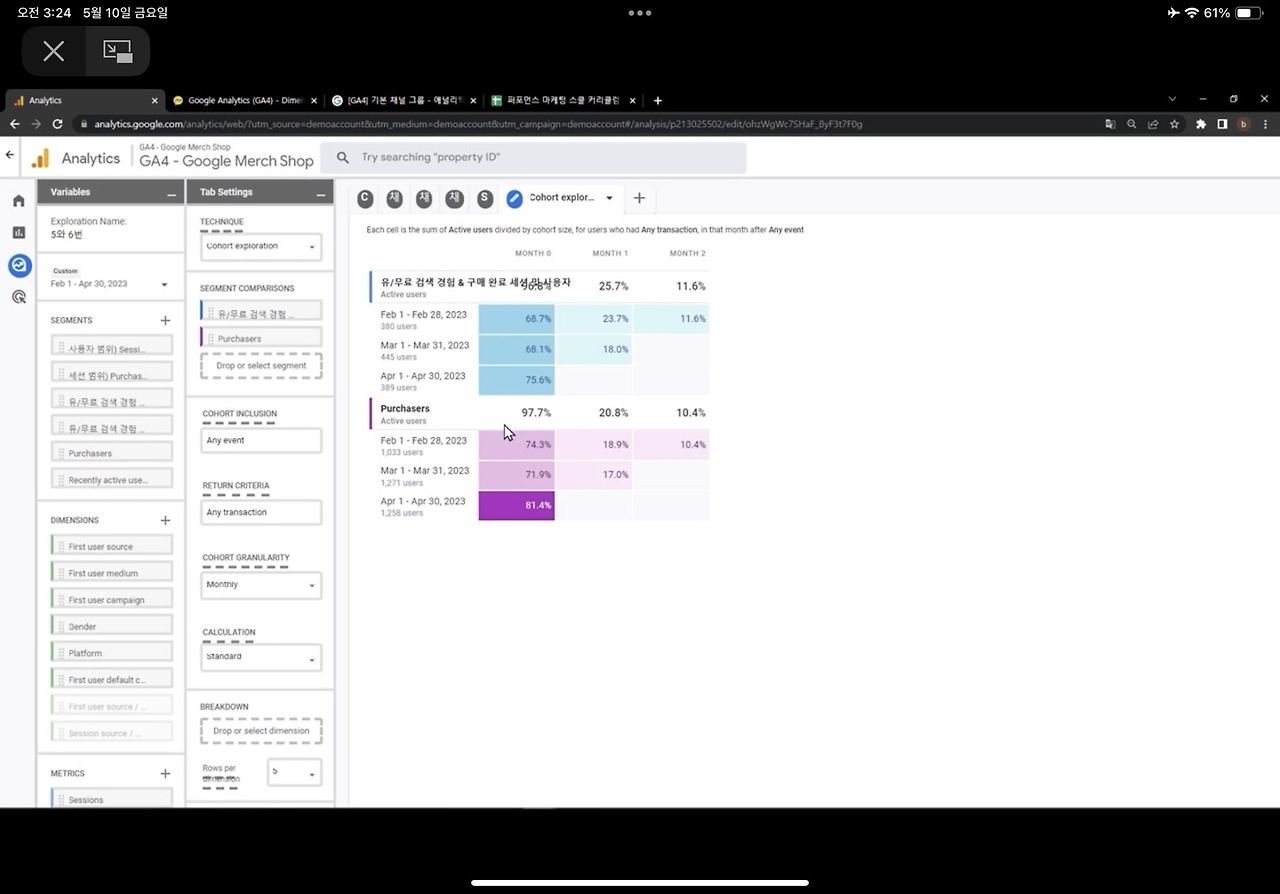The image size is (1280, 894).
Task: Select the First user source dimension chip
Action: click(112, 546)
